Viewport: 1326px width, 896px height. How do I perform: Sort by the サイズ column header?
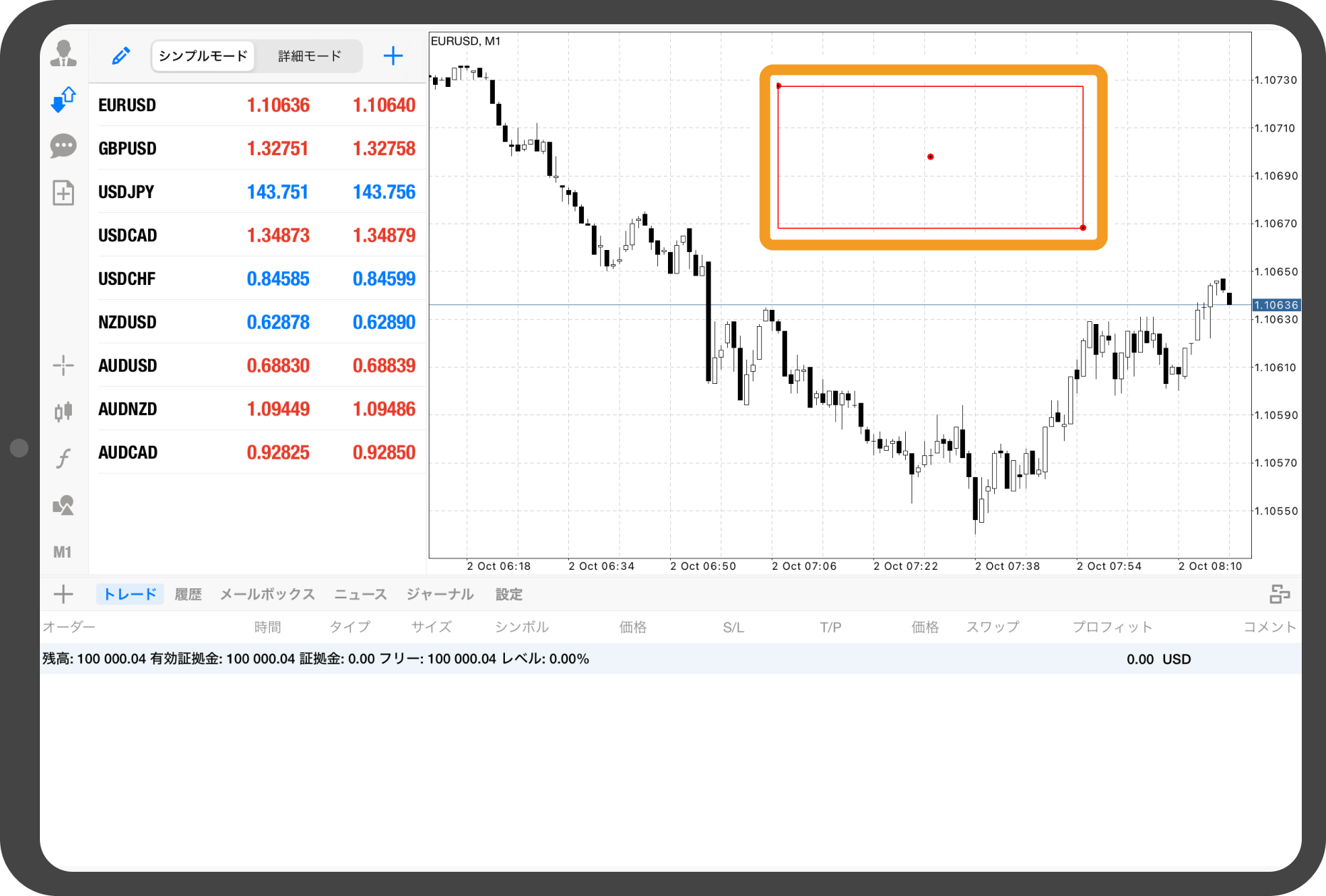click(432, 627)
